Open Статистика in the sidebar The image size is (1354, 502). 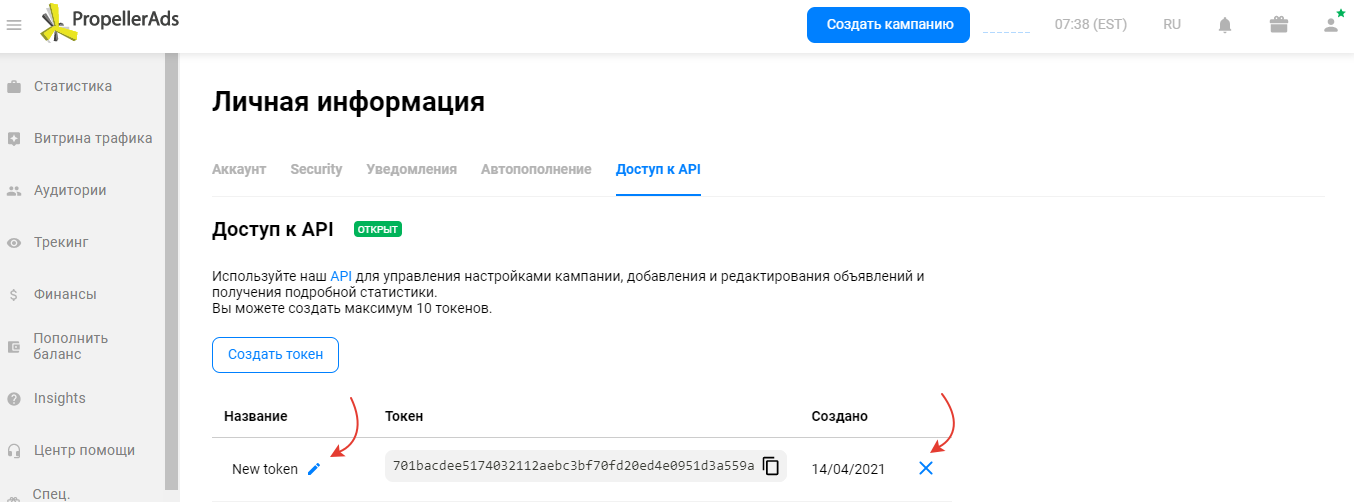[x=73, y=86]
